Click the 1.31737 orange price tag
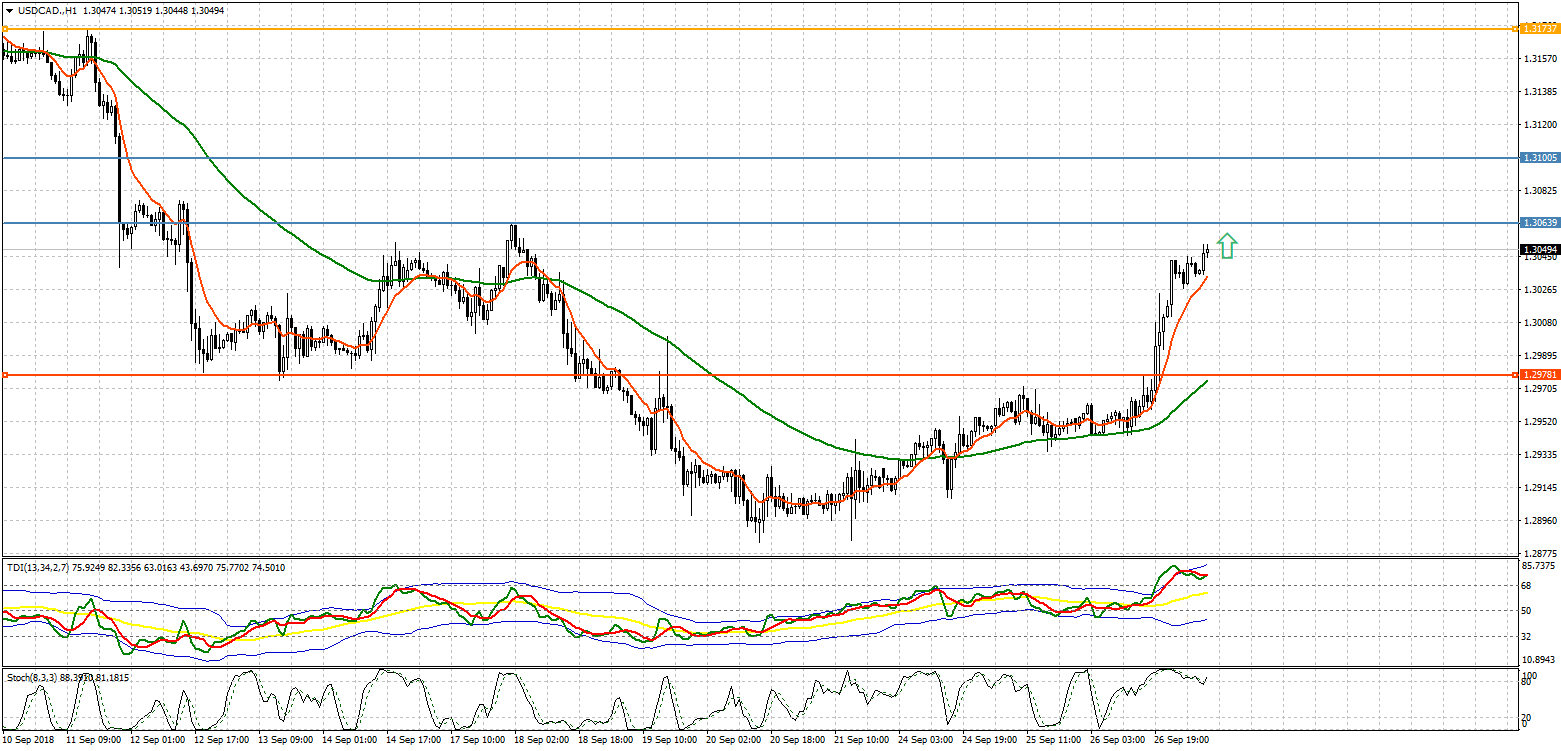The width and height of the screenshot is (1561, 751). click(1538, 29)
